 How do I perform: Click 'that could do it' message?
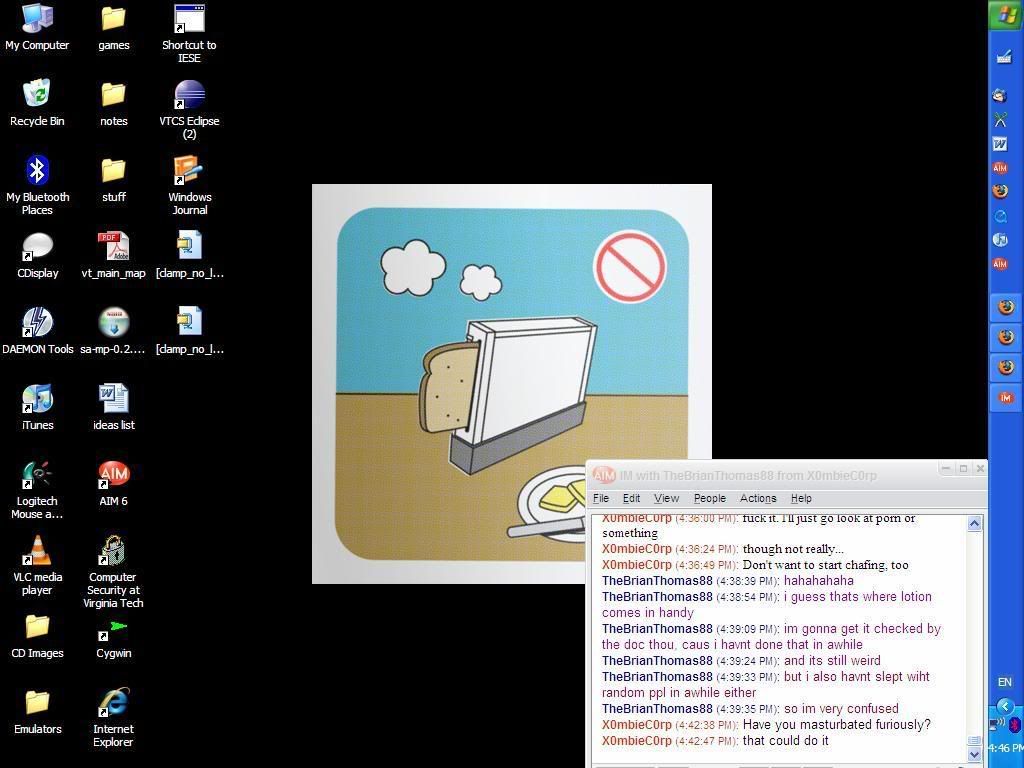(x=786, y=741)
